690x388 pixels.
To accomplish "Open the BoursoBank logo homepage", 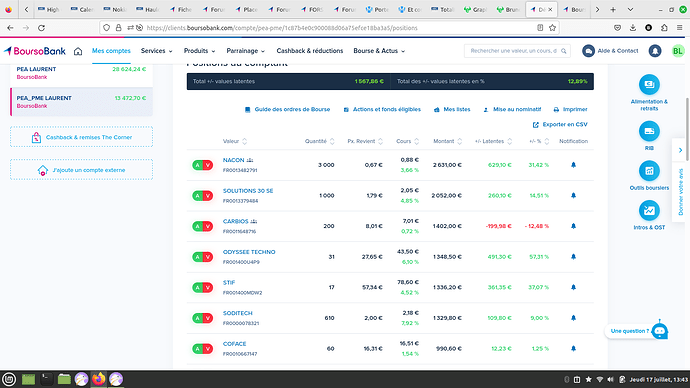I will [x=35, y=51].
